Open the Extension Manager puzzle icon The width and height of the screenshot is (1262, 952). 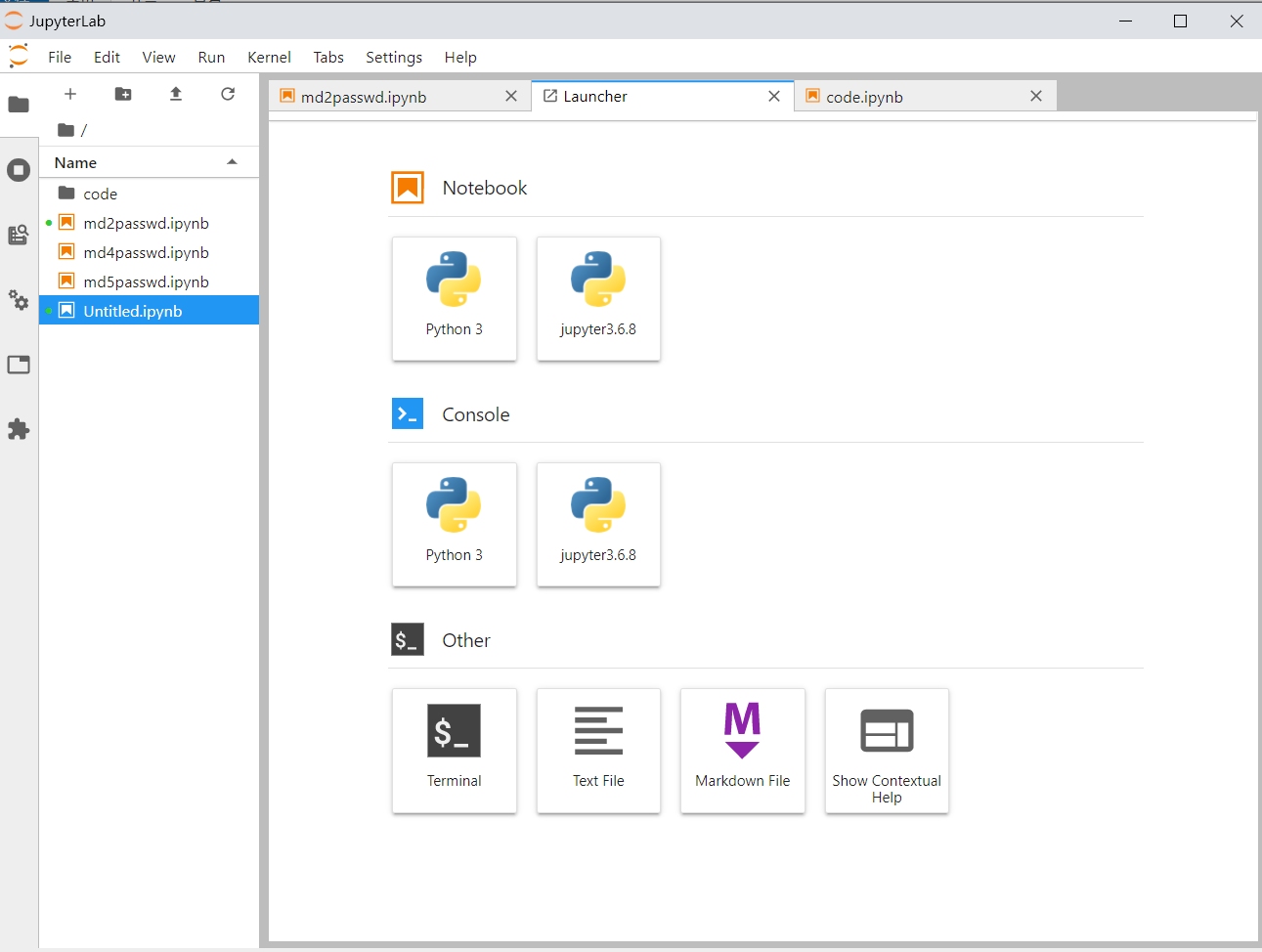click(19, 429)
